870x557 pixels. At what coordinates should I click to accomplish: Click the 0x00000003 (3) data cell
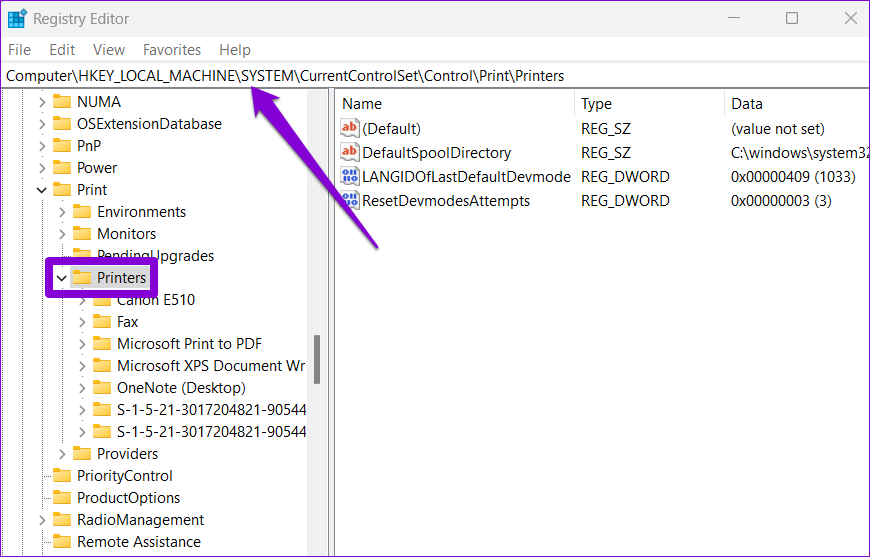click(x=781, y=200)
